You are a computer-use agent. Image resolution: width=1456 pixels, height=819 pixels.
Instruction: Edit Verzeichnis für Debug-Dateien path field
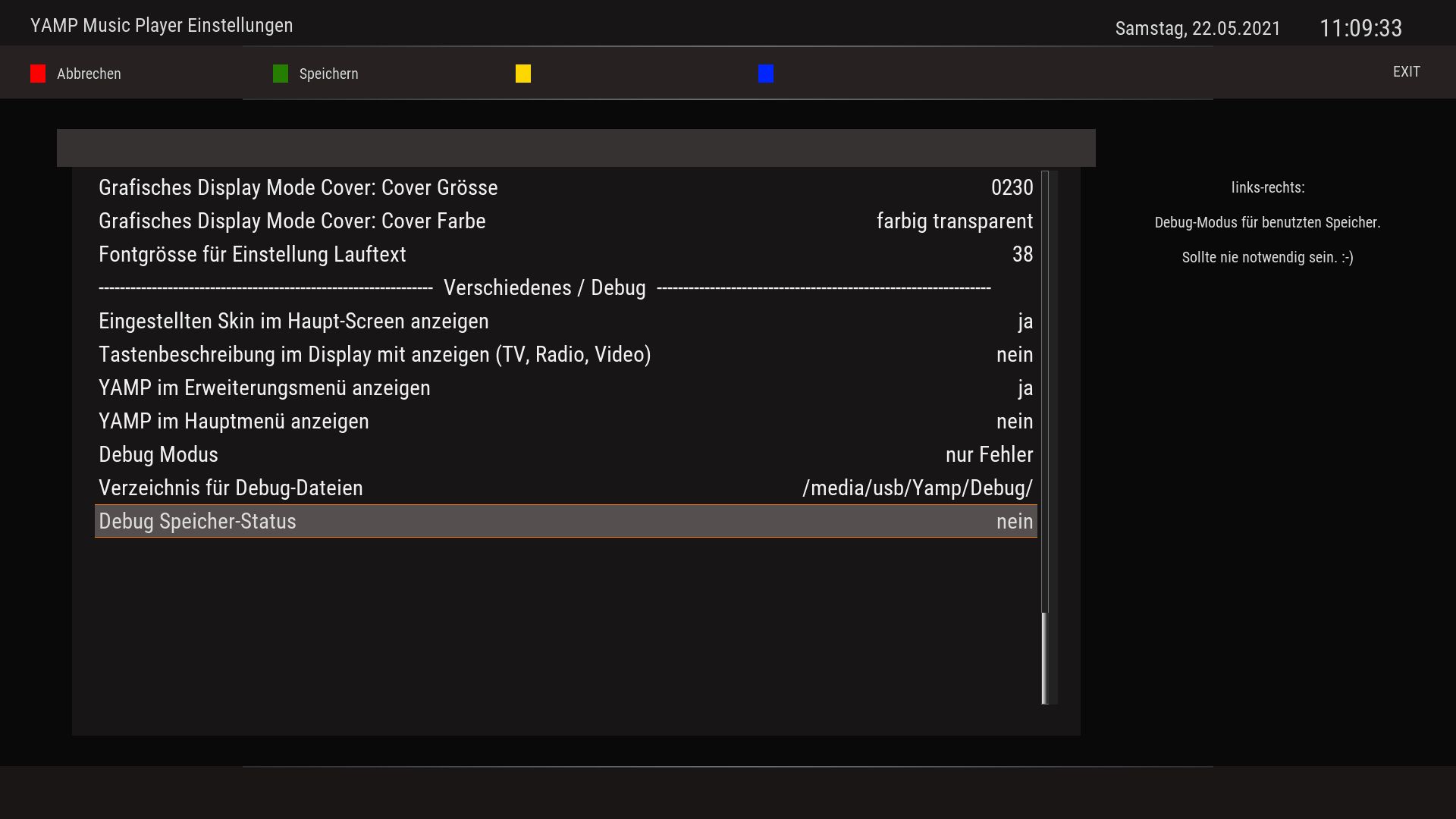tap(917, 488)
